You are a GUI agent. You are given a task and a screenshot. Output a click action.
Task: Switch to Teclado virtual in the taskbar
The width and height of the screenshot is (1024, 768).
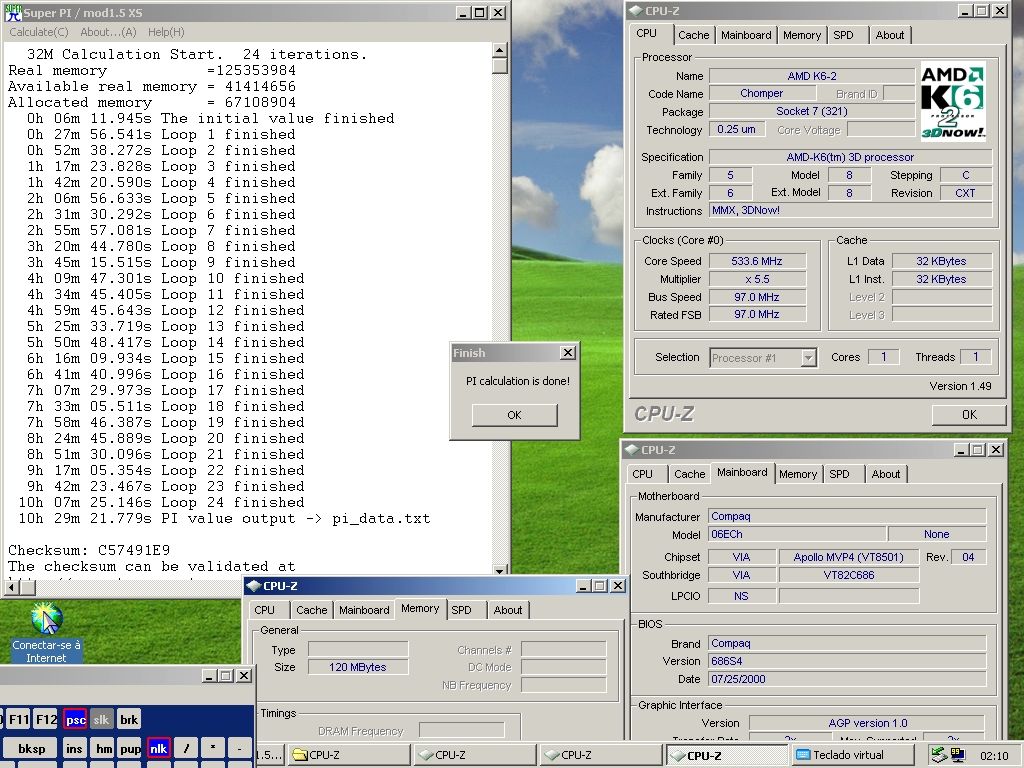pos(854,755)
